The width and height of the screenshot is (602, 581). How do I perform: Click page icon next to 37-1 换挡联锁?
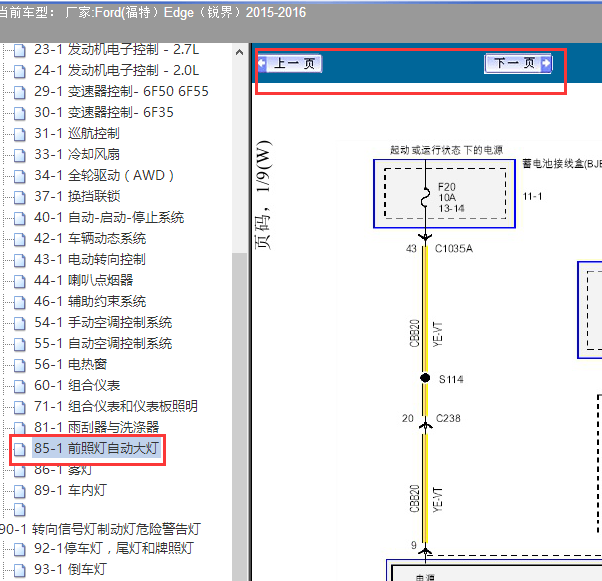pos(20,197)
